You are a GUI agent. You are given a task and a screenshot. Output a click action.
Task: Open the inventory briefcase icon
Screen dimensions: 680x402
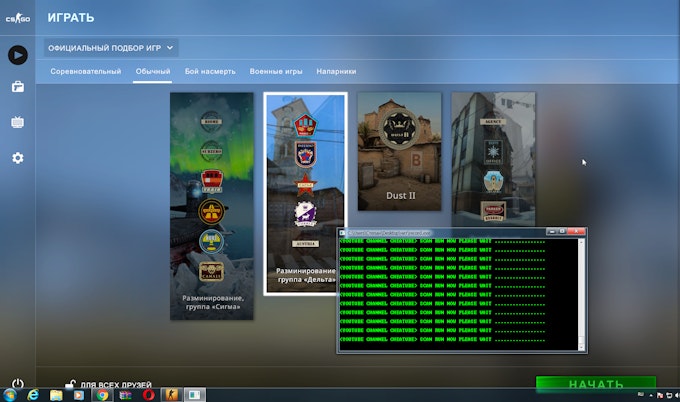pos(18,87)
